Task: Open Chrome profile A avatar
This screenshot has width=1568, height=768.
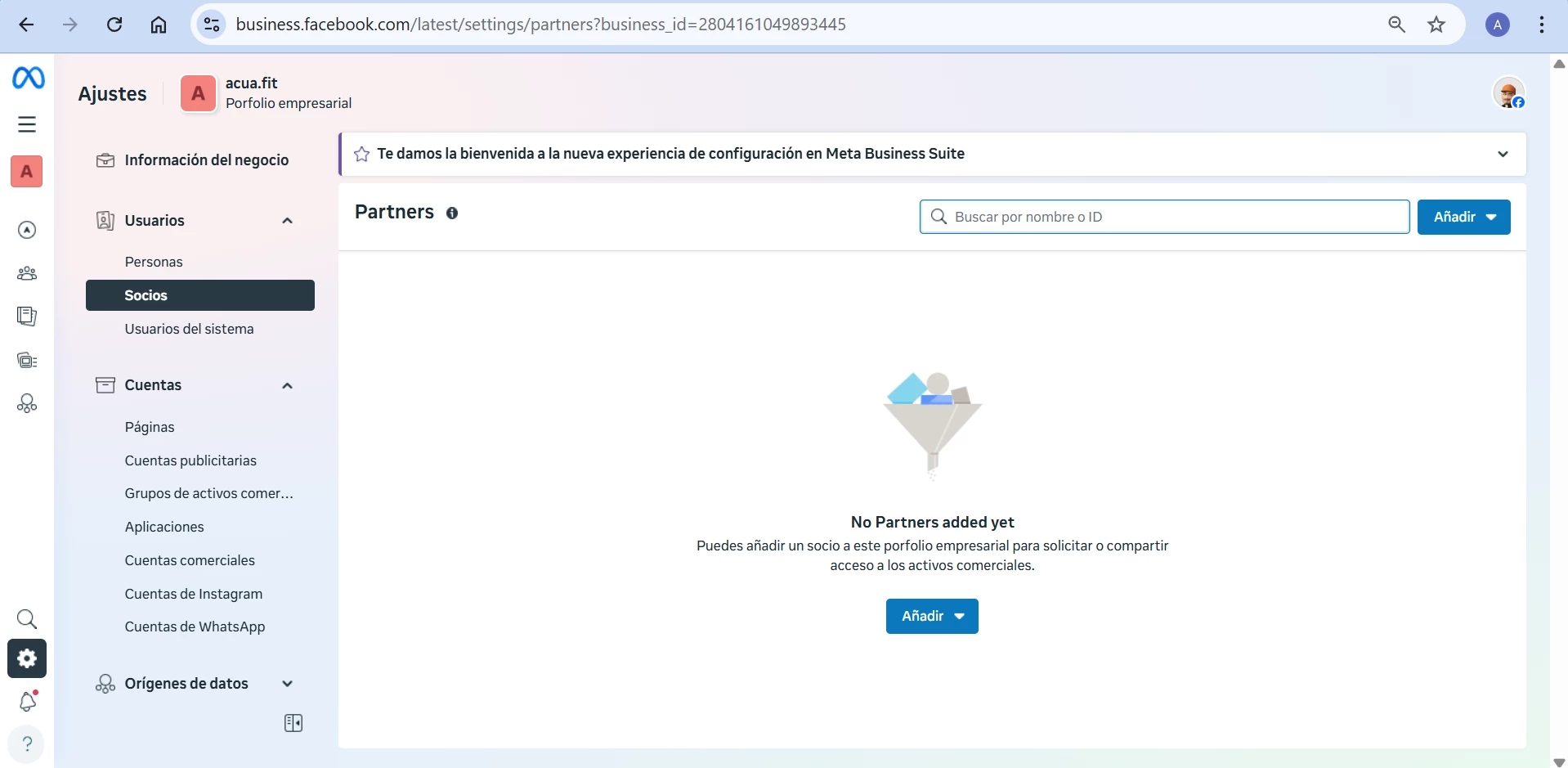Action: (x=1498, y=25)
